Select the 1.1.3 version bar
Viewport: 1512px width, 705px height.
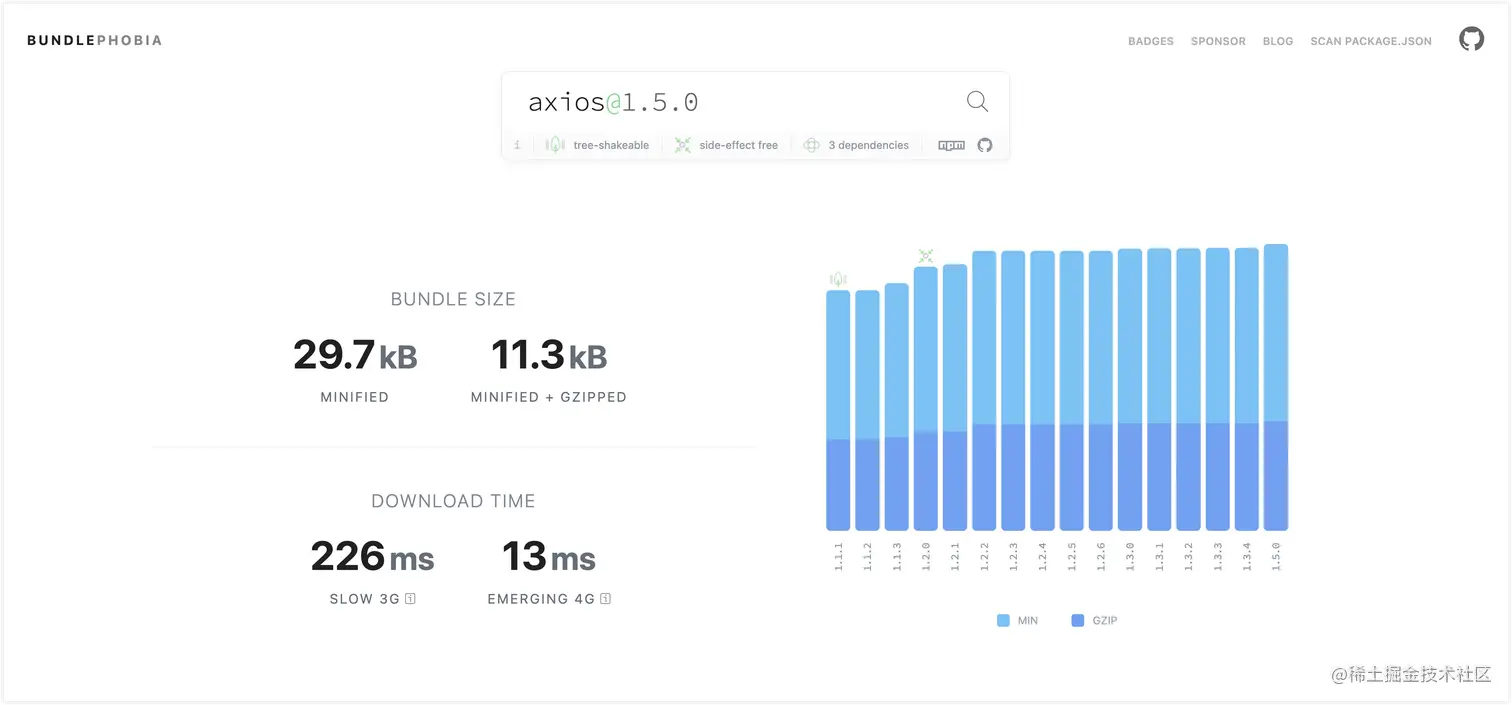pos(897,407)
